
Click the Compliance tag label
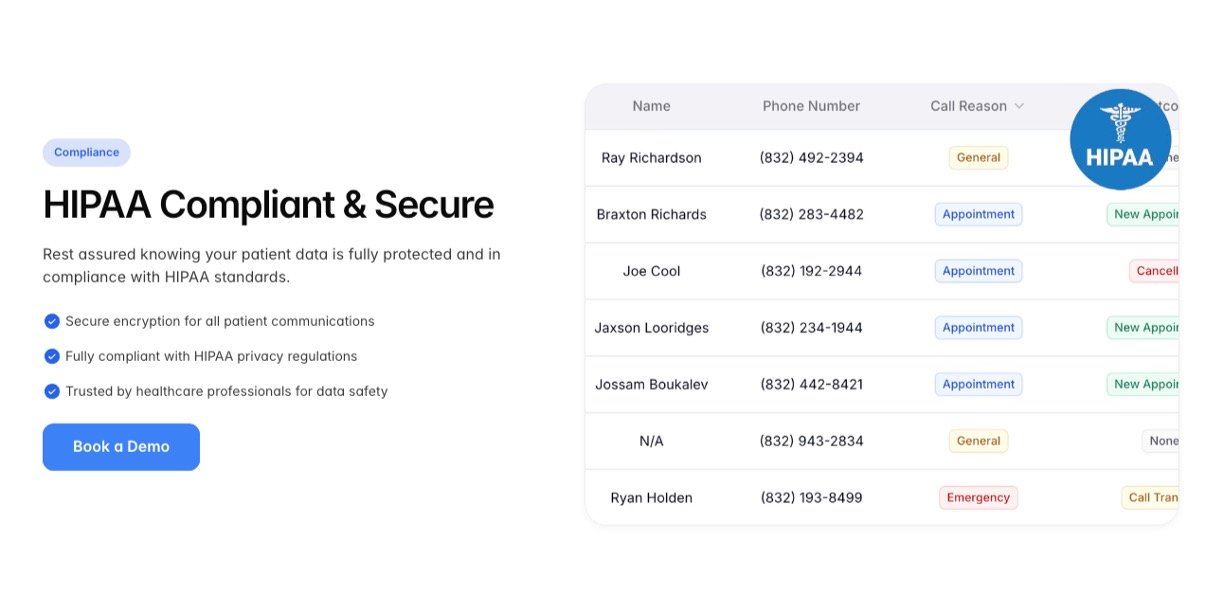coord(86,153)
